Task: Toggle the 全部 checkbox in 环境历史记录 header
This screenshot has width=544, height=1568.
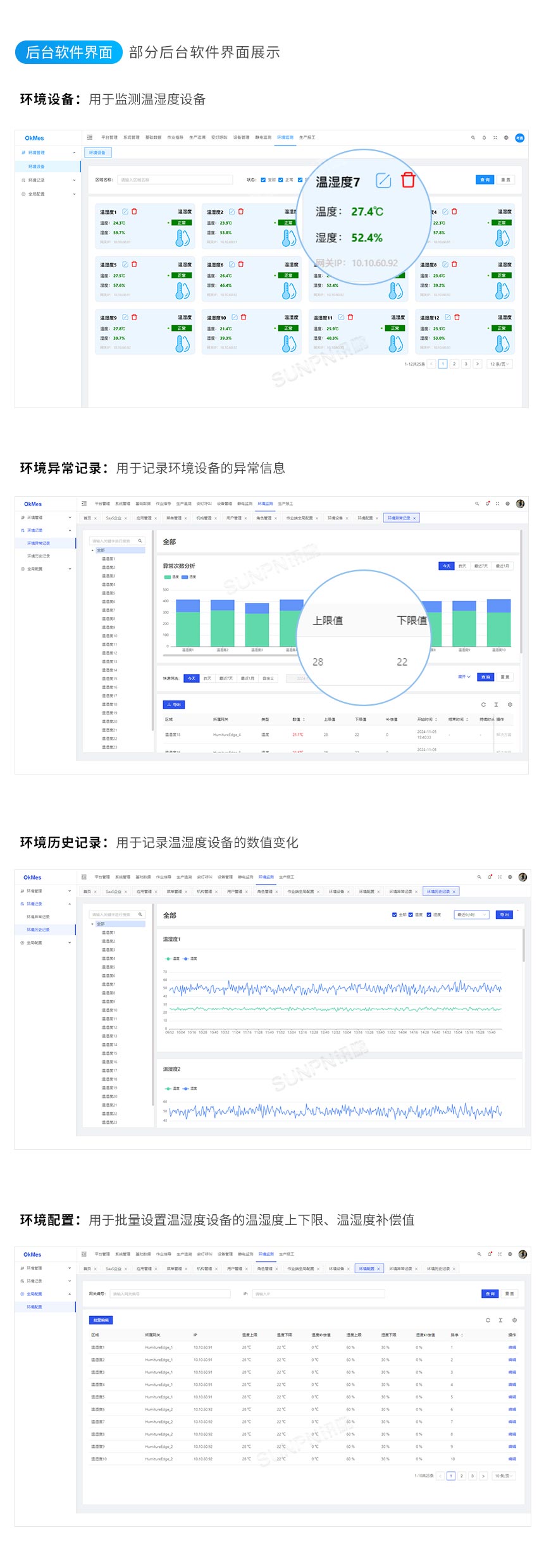Action: coord(395,914)
